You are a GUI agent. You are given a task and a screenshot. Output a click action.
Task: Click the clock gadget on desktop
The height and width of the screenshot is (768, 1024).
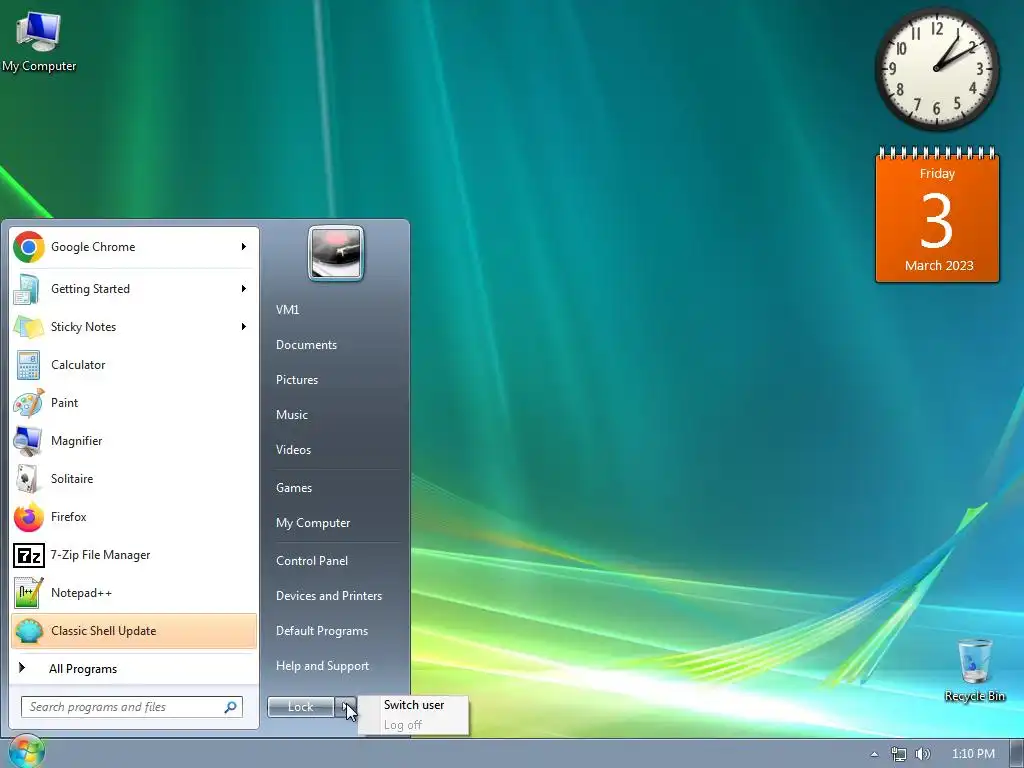tap(936, 69)
